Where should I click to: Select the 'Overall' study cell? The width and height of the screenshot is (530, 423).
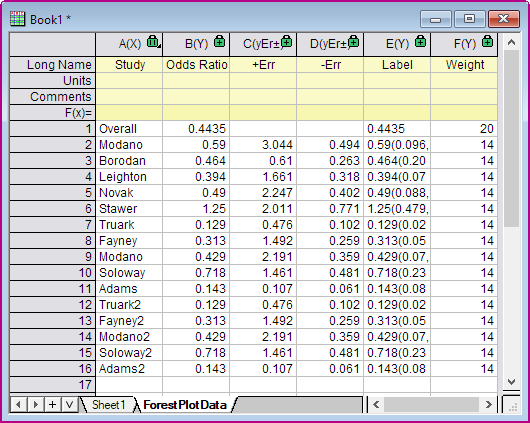coord(129,129)
